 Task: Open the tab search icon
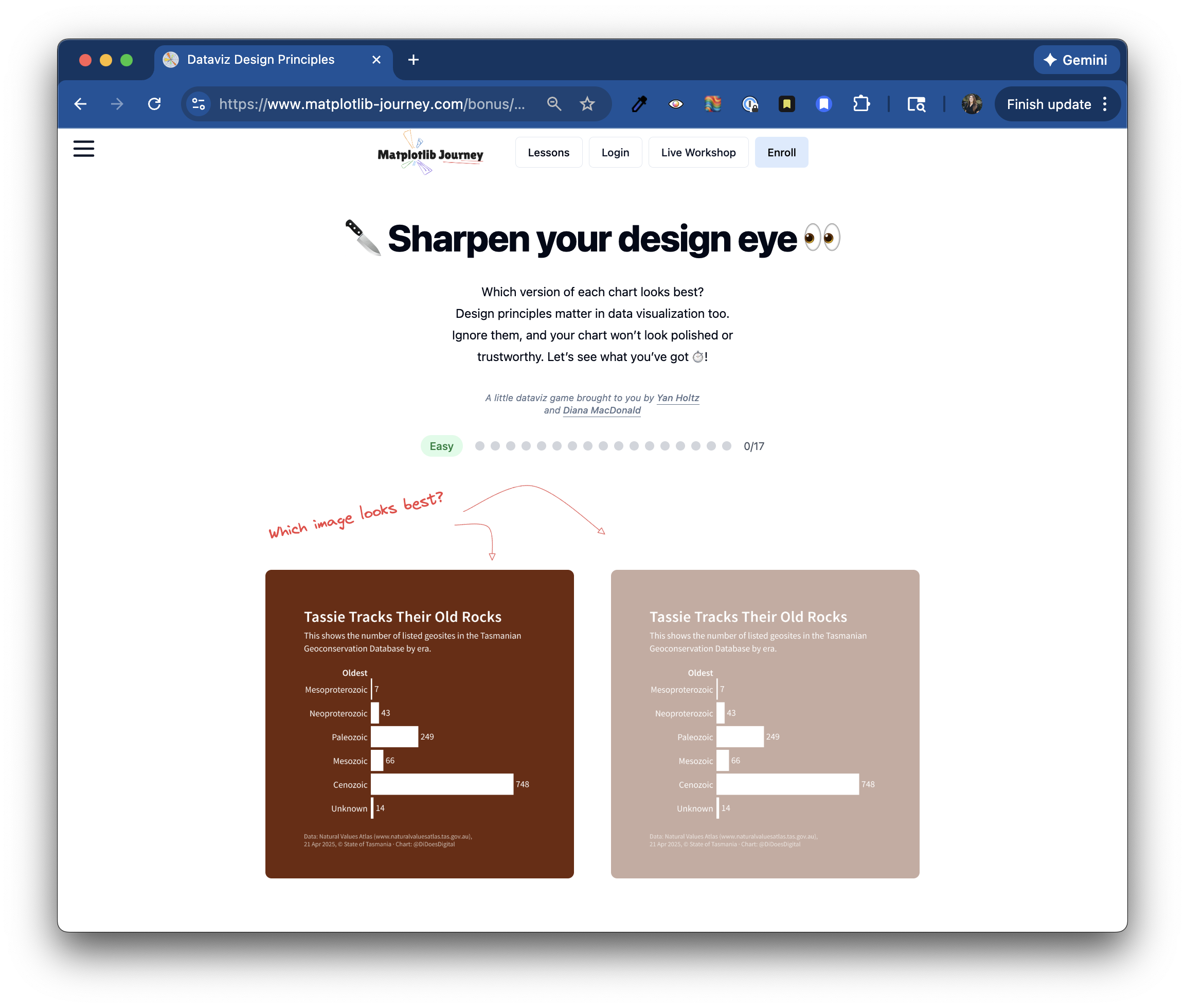(916, 104)
